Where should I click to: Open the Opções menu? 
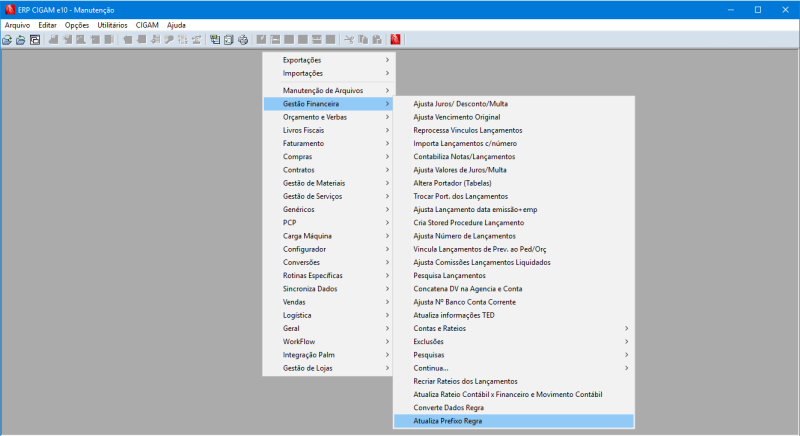click(x=77, y=25)
